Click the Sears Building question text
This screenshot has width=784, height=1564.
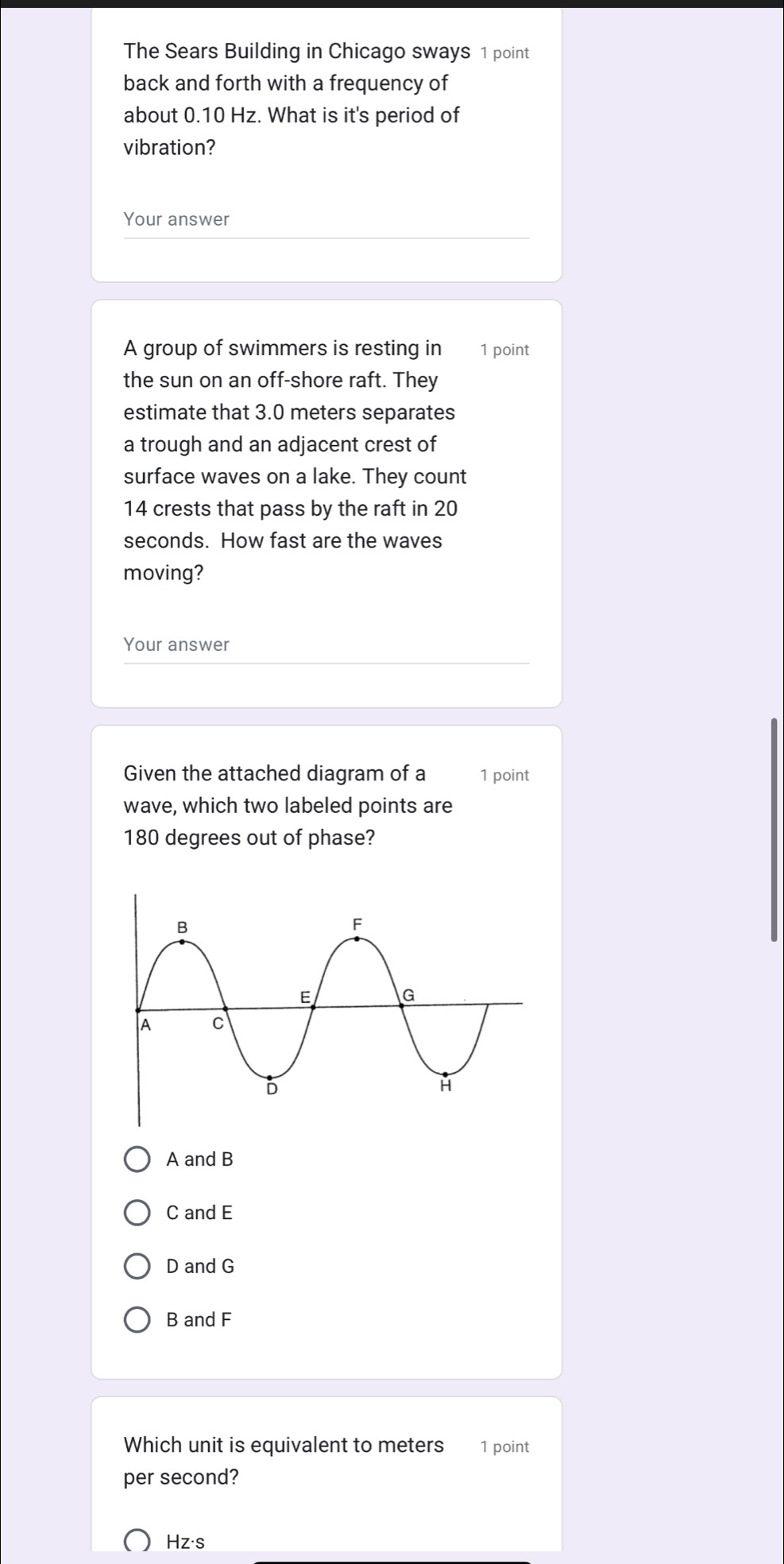point(297,99)
